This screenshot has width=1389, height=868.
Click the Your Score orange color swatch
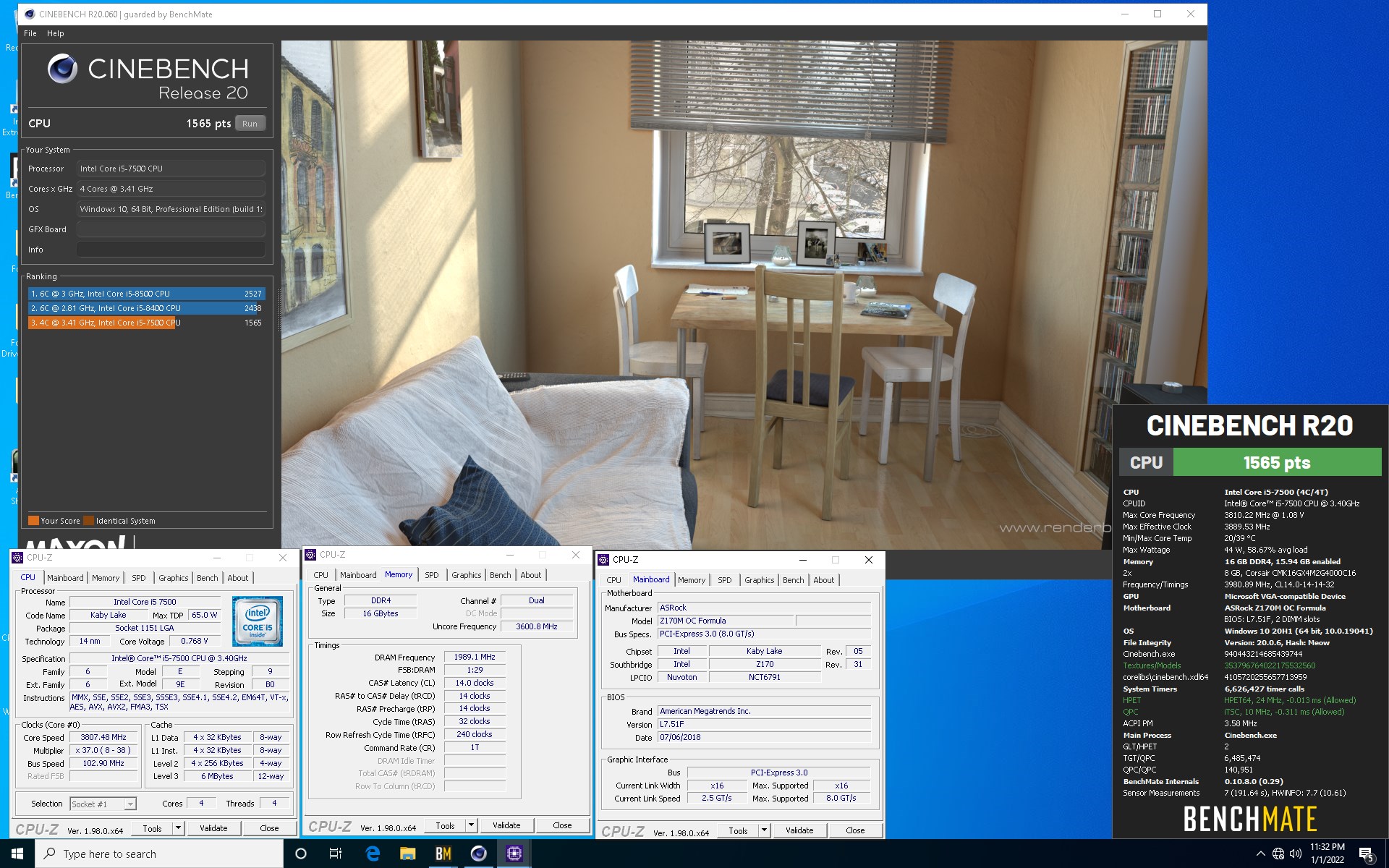click(33, 521)
